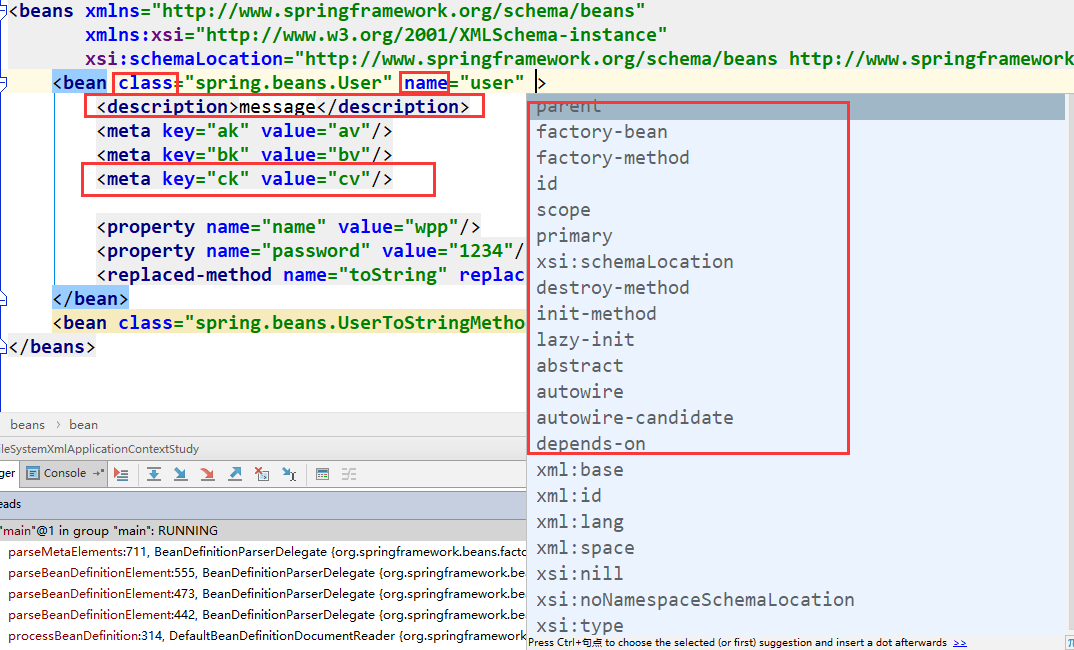Select the 'xml:id' suggestion
The image size is (1074, 650).
796,496
